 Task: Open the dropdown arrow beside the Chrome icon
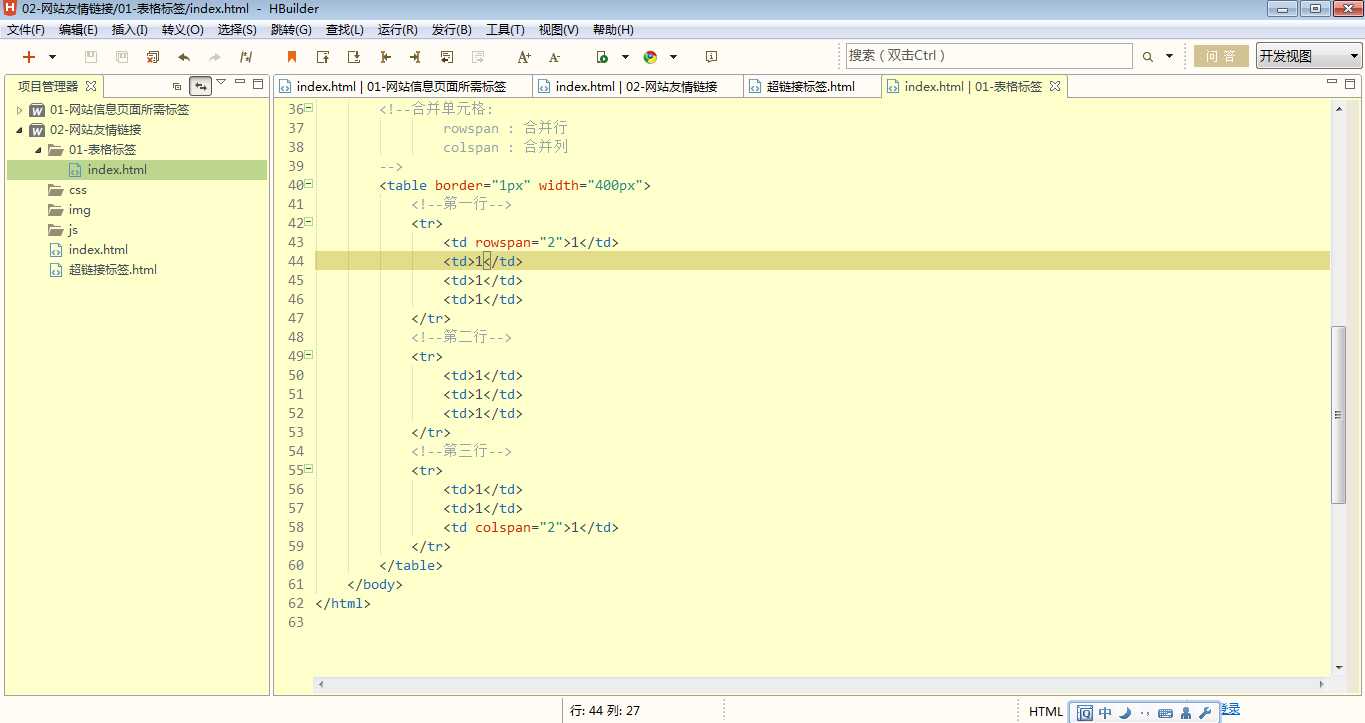pos(673,57)
